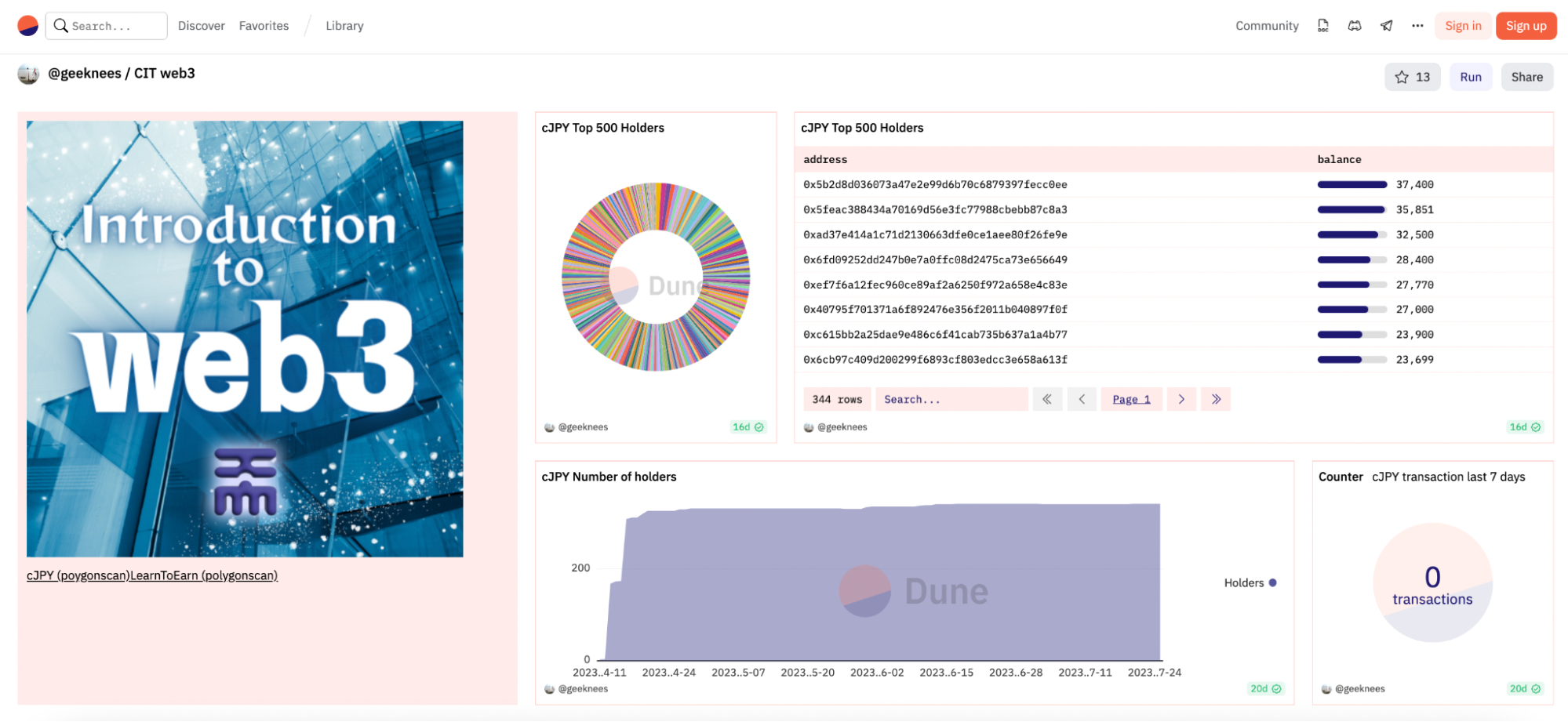
Task: Open the Library menu item
Action: [x=344, y=26]
